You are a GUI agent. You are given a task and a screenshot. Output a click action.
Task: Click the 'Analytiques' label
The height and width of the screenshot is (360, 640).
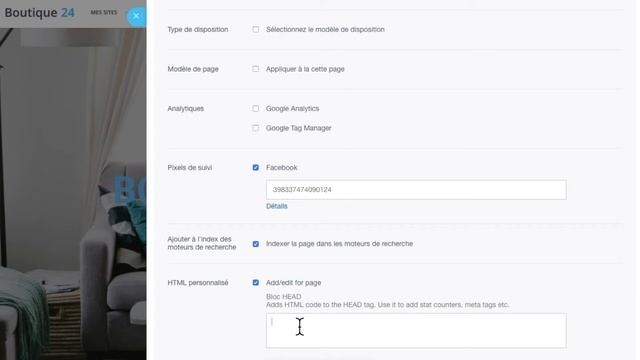[x=186, y=109]
